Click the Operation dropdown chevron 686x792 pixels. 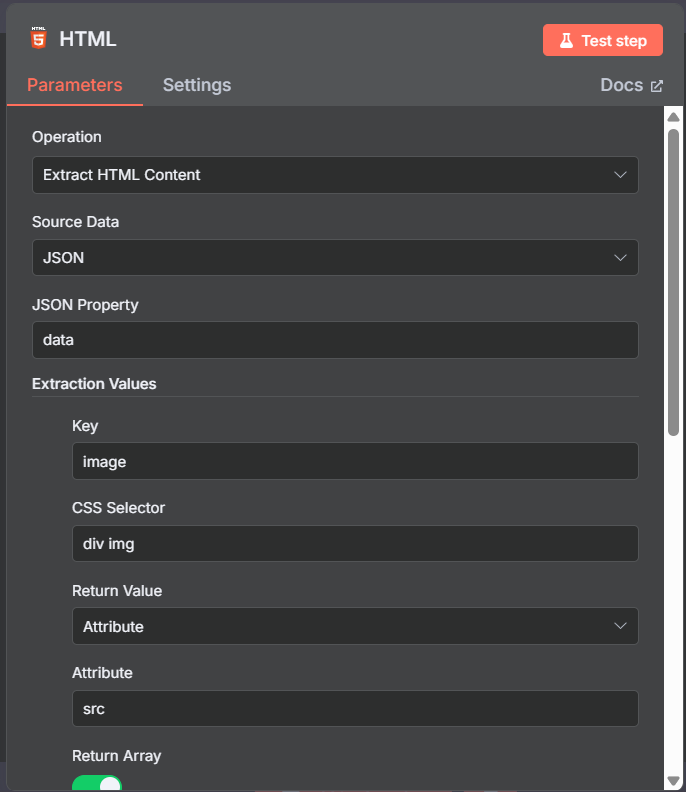pyautogui.click(x=620, y=175)
